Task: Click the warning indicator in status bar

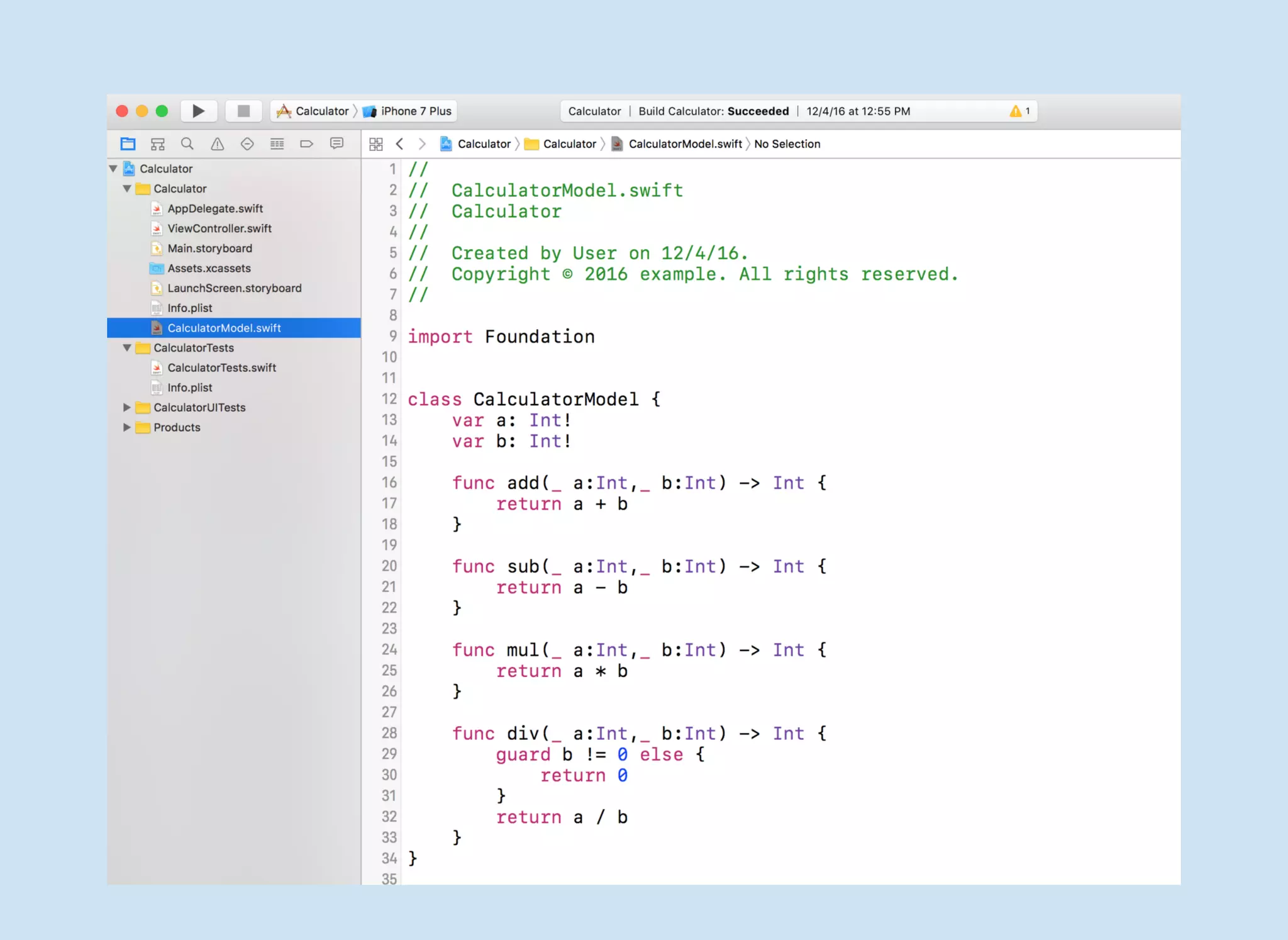Action: click(1019, 111)
